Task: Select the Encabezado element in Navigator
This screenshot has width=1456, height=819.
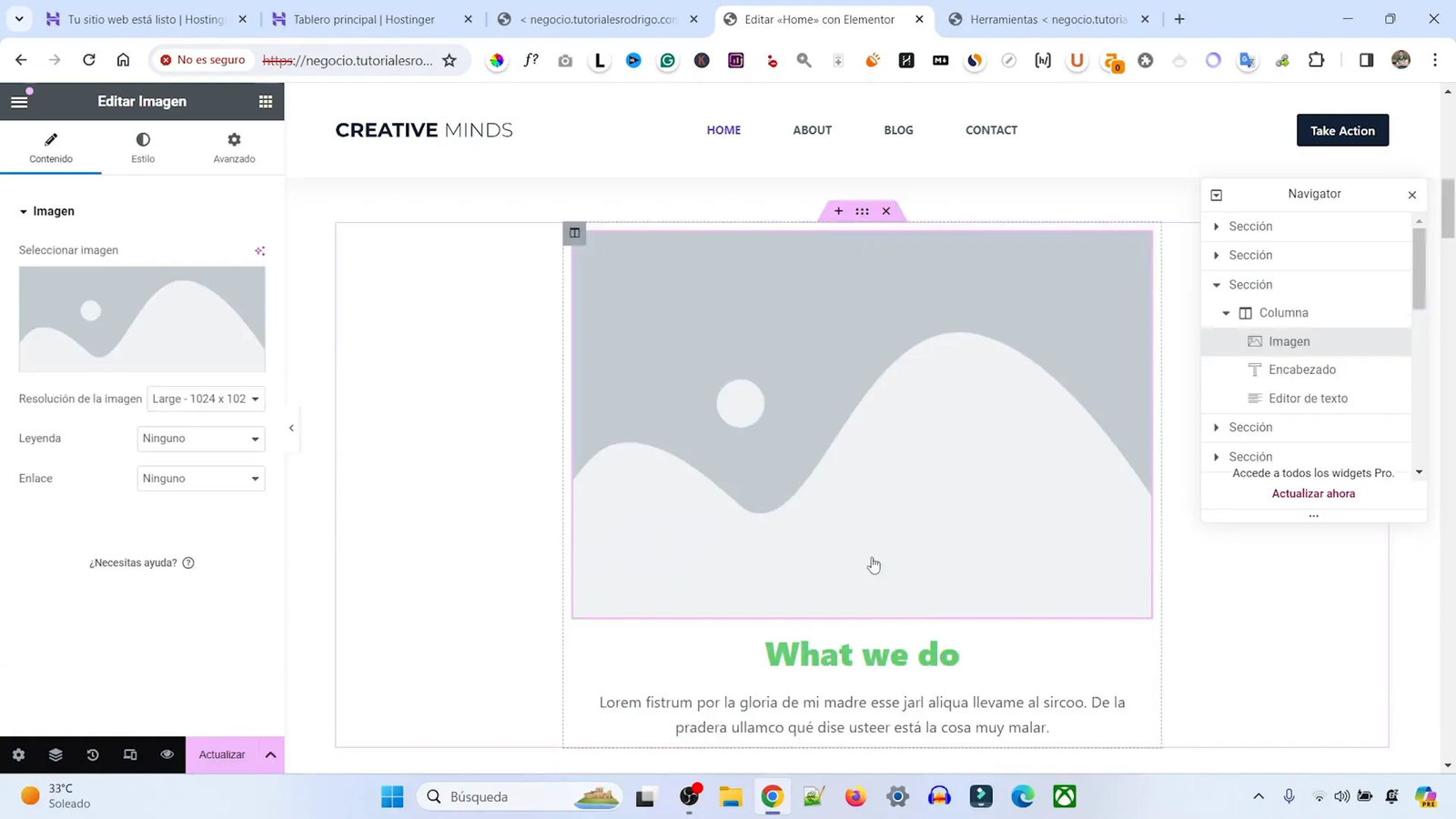Action: (x=1302, y=369)
